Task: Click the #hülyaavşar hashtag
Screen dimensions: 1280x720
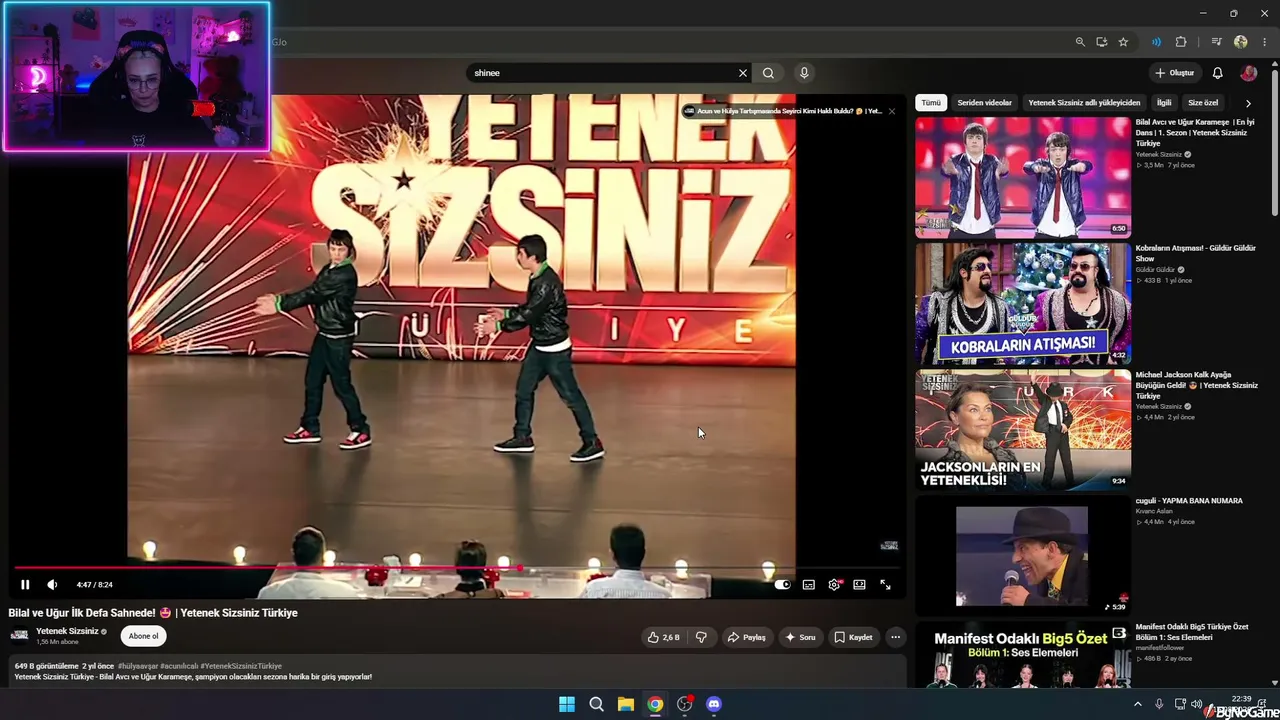Action: tap(137, 666)
